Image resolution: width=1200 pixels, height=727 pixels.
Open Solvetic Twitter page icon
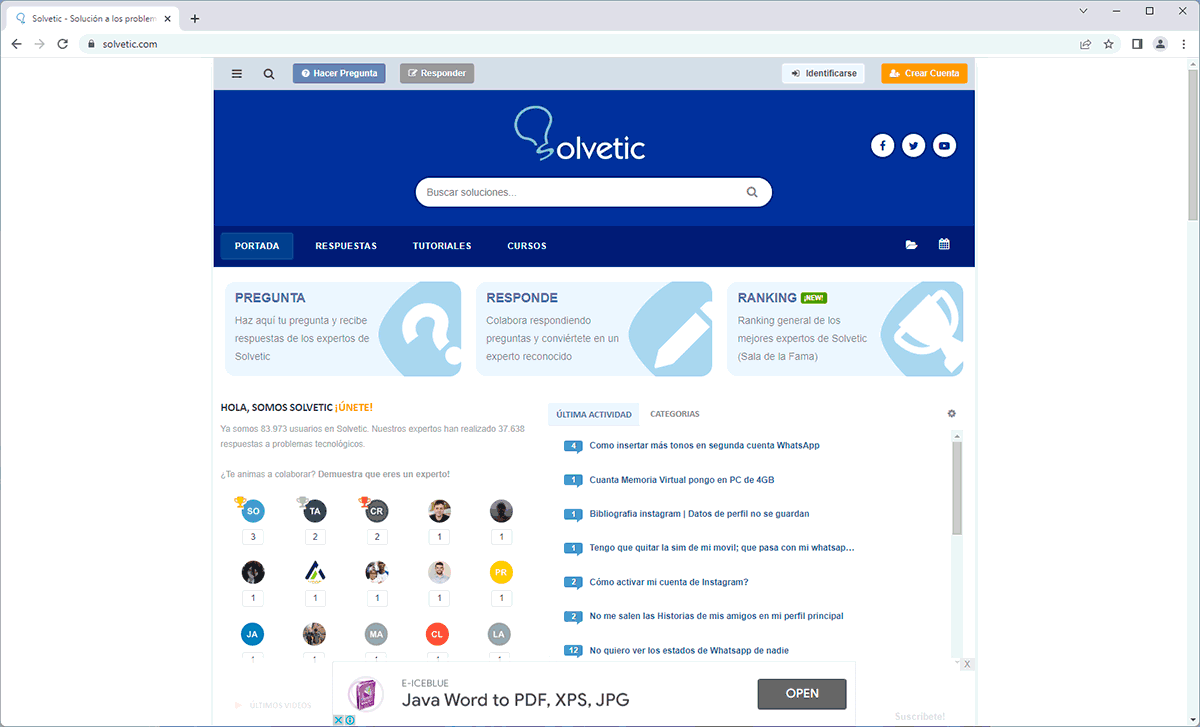(x=913, y=146)
